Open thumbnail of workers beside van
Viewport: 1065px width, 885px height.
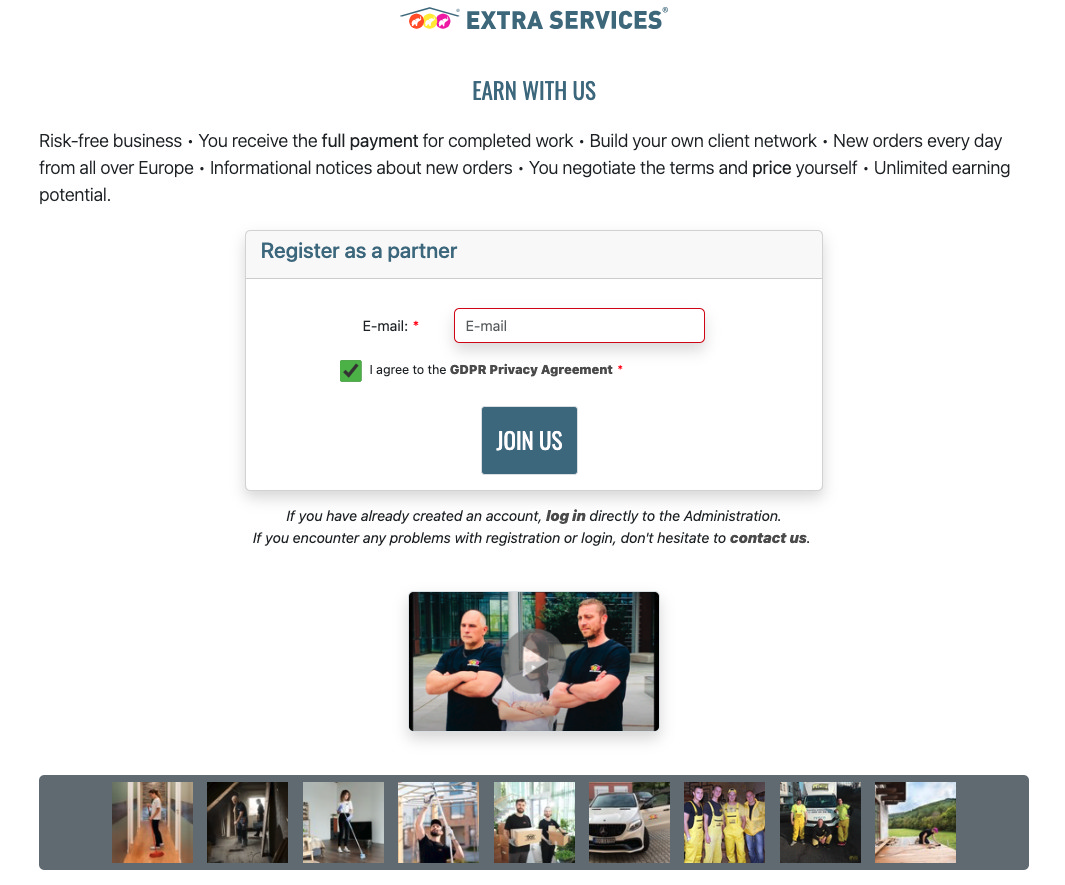(820, 822)
